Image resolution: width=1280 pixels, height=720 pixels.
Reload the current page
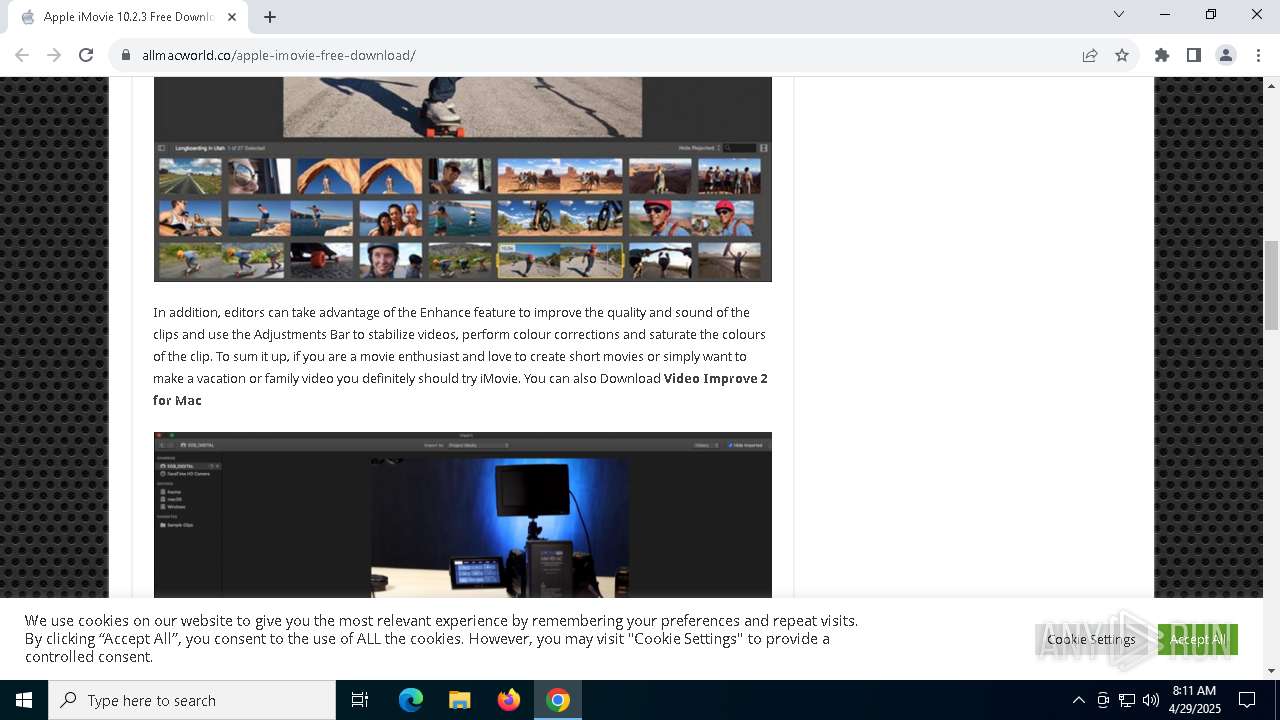click(x=86, y=55)
